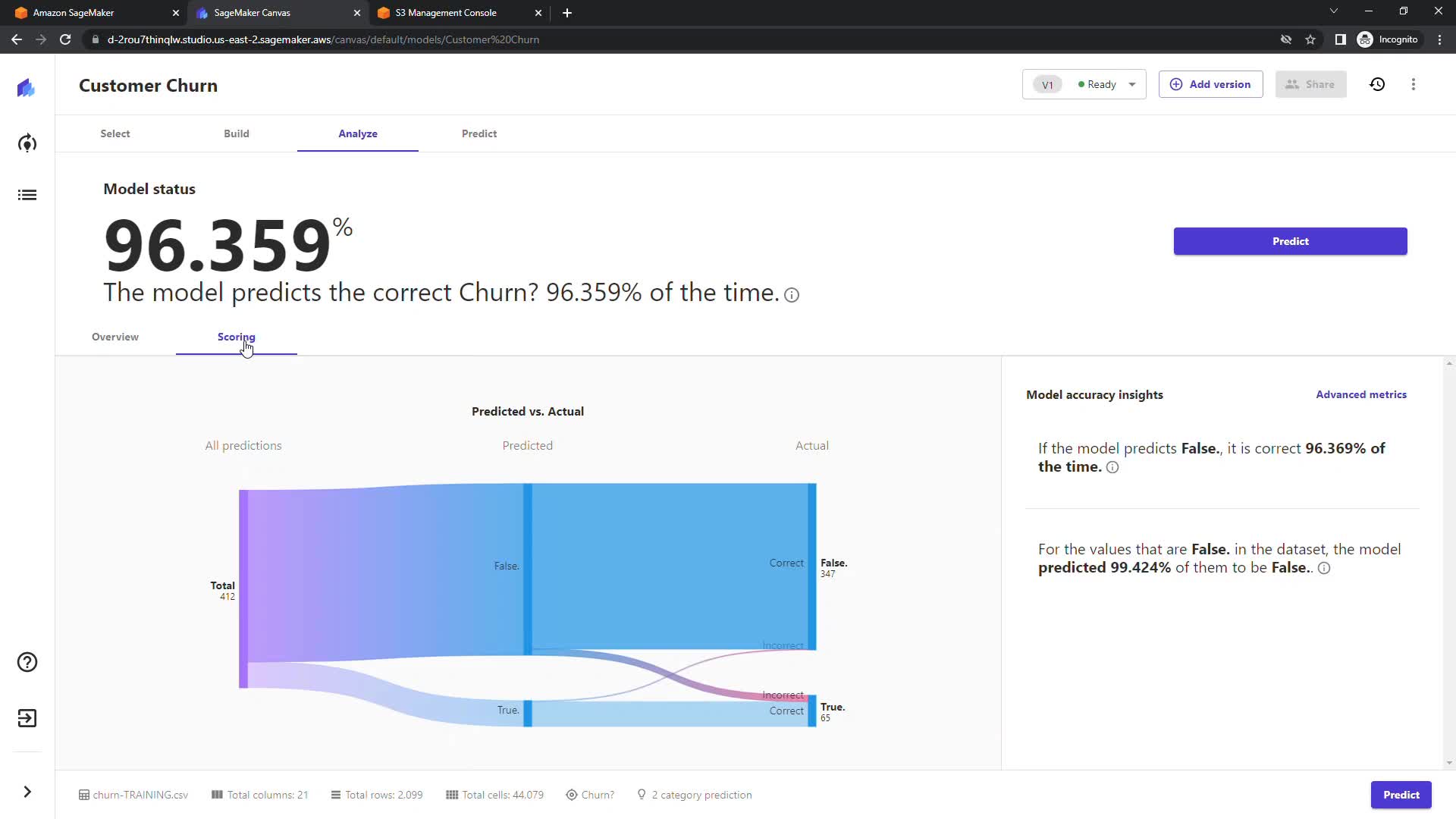
Task: Click the False predicted bar in chart
Action: pos(528,569)
